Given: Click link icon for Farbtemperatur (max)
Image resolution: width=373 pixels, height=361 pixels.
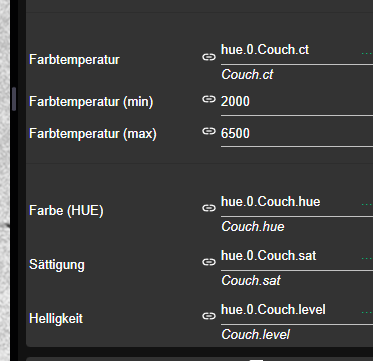Looking at the screenshot, I should tap(209, 131).
